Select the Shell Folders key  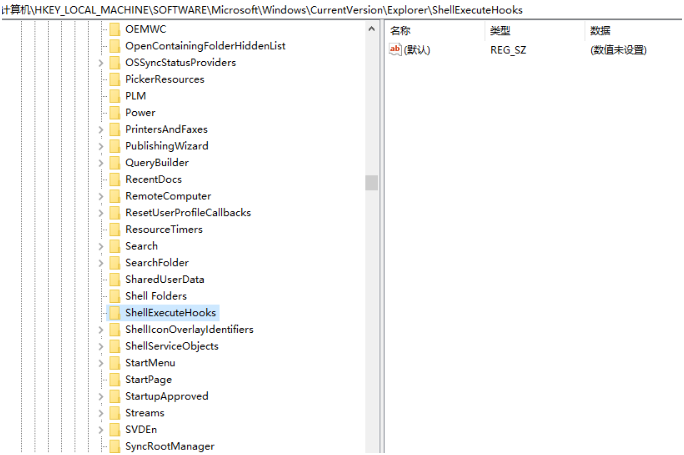[x=155, y=296]
